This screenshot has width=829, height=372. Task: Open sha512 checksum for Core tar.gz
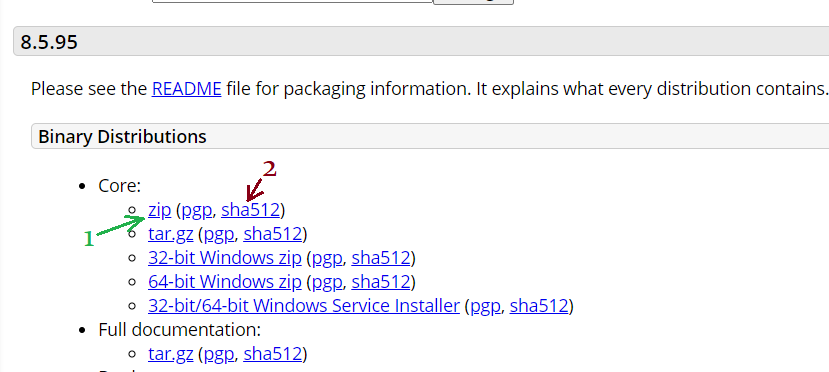[272, 234]
